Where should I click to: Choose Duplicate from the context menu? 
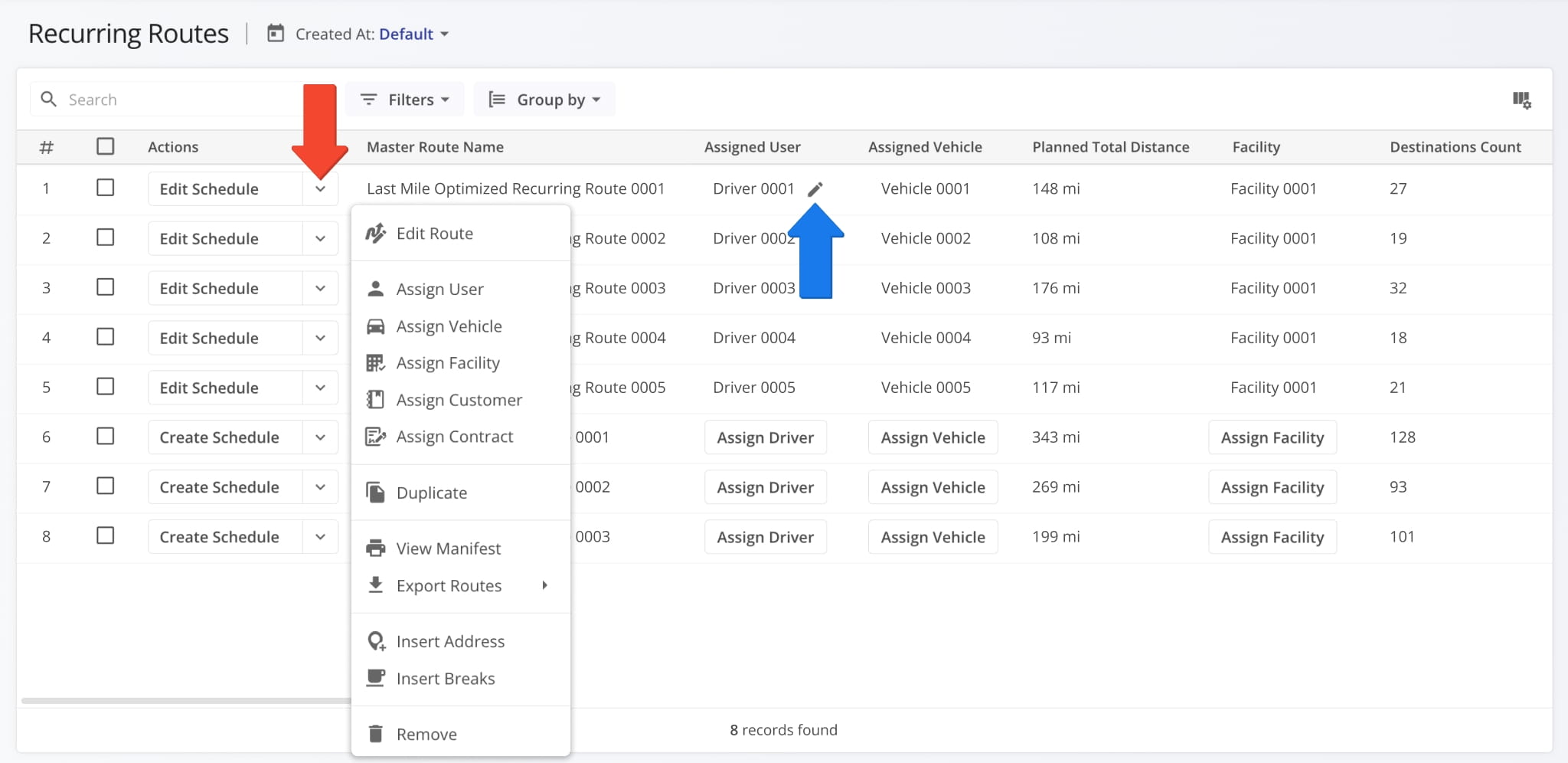(432, 493)
